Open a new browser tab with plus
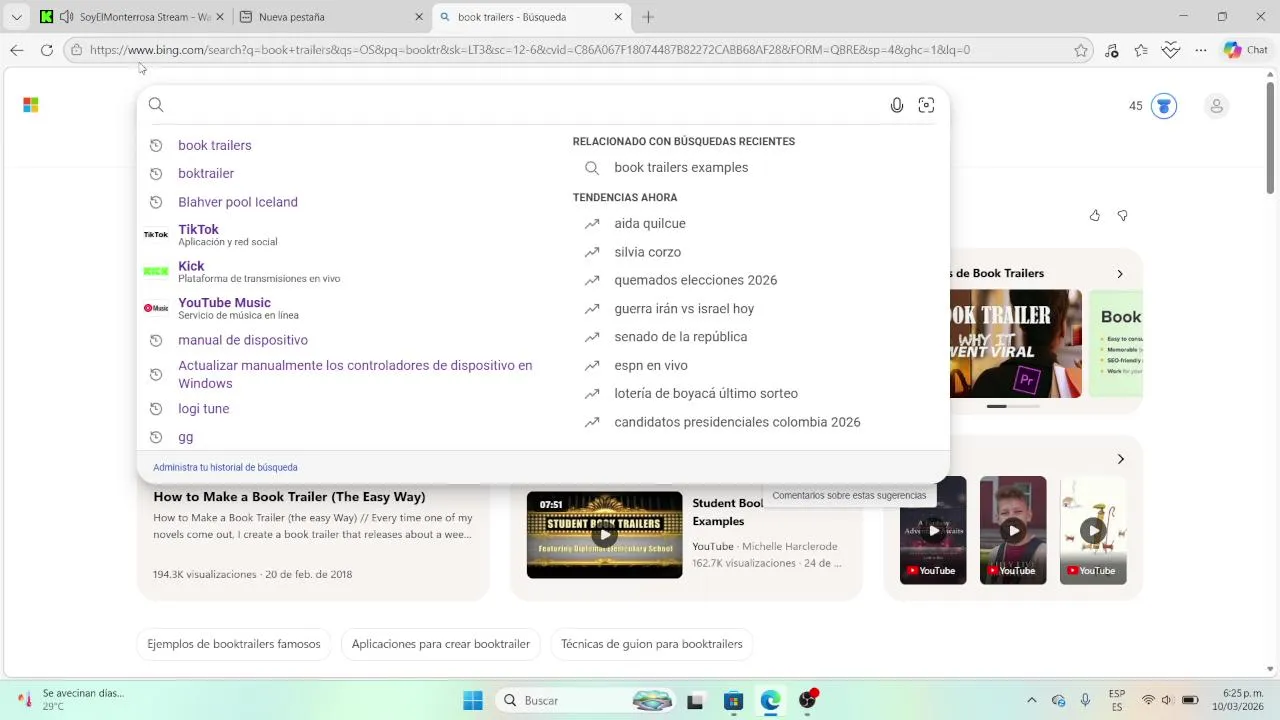 click(x=648, y=17)
